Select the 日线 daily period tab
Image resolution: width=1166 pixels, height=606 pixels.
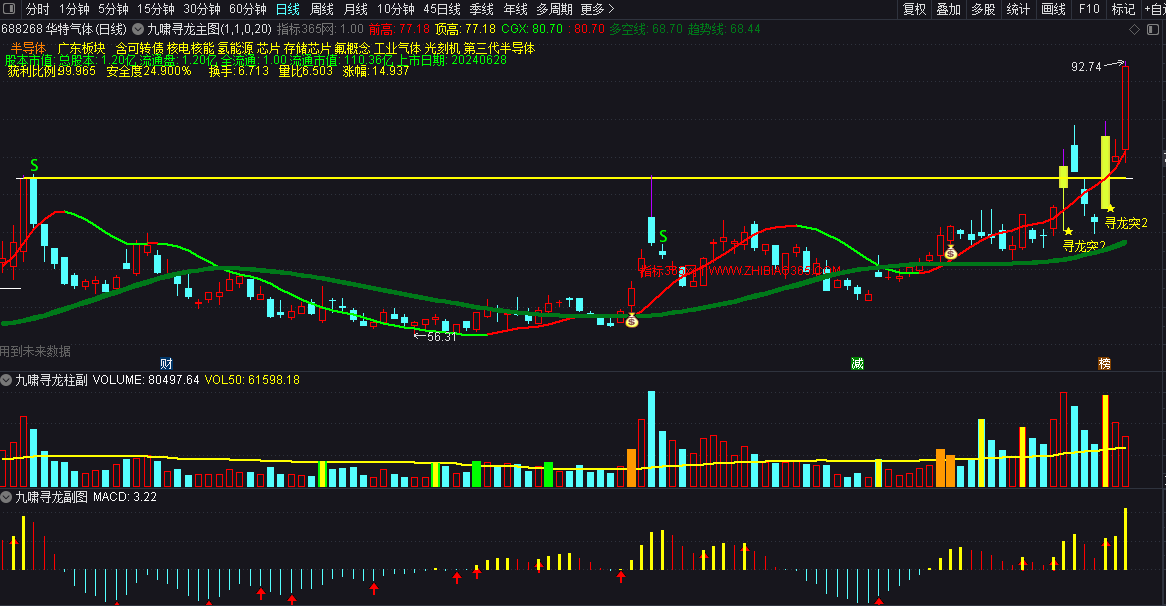coord(288,9)
